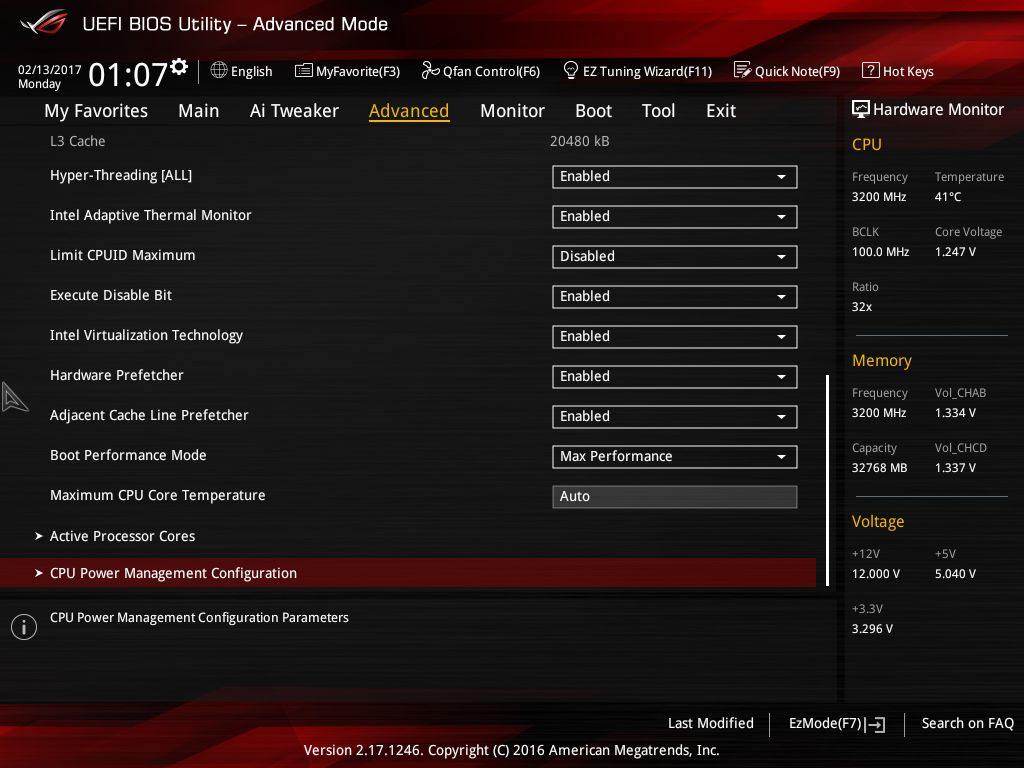Click the BCLK 100.0 MHz value
The width and height of the screenshot is (1024, 768).
tap(880, 251)
